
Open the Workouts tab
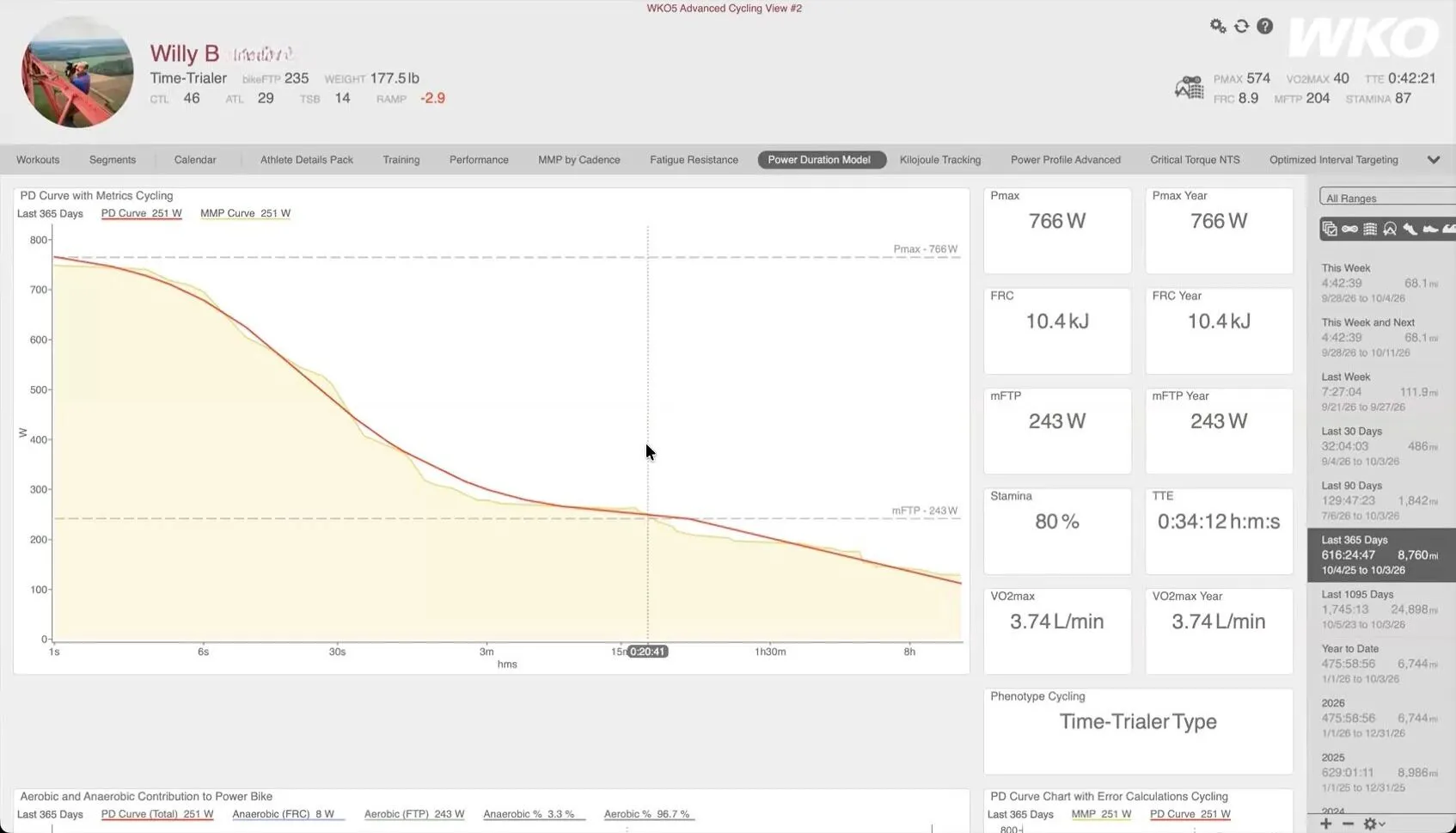[38, 160]
